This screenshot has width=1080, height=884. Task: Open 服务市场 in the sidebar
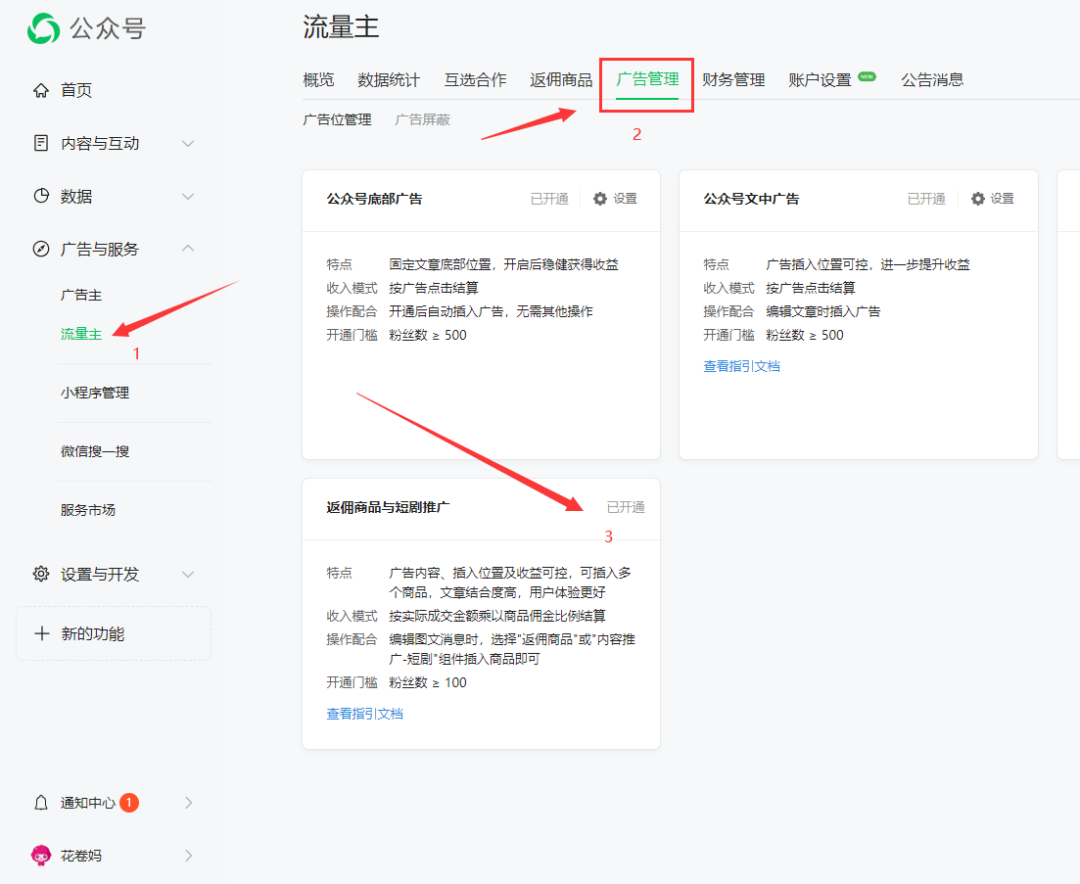[x=88, y=510]
